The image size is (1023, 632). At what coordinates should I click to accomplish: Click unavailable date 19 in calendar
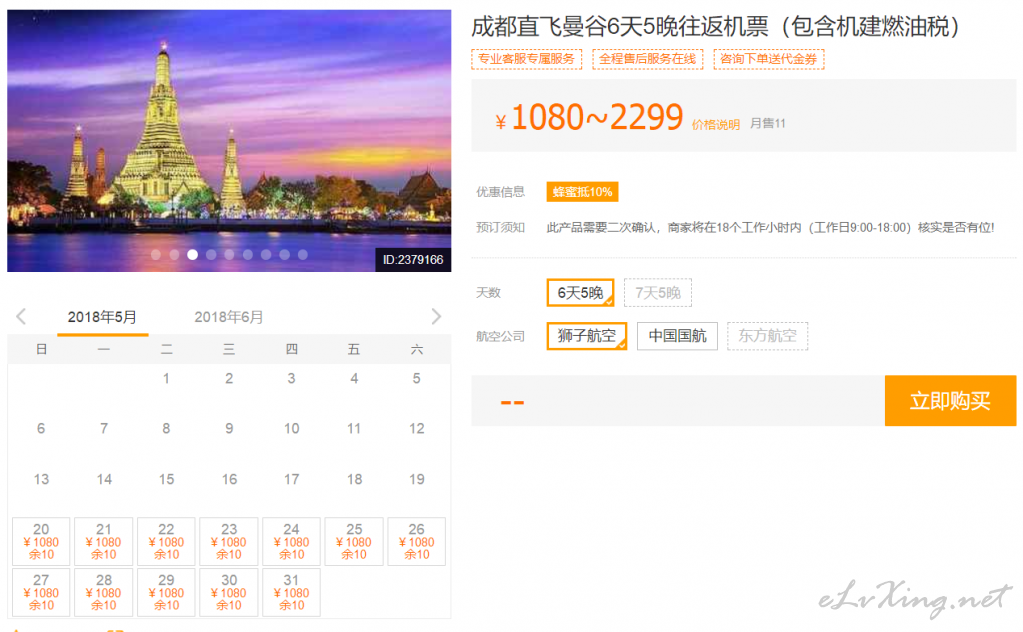pyautogui.click(x=417, y=479)
